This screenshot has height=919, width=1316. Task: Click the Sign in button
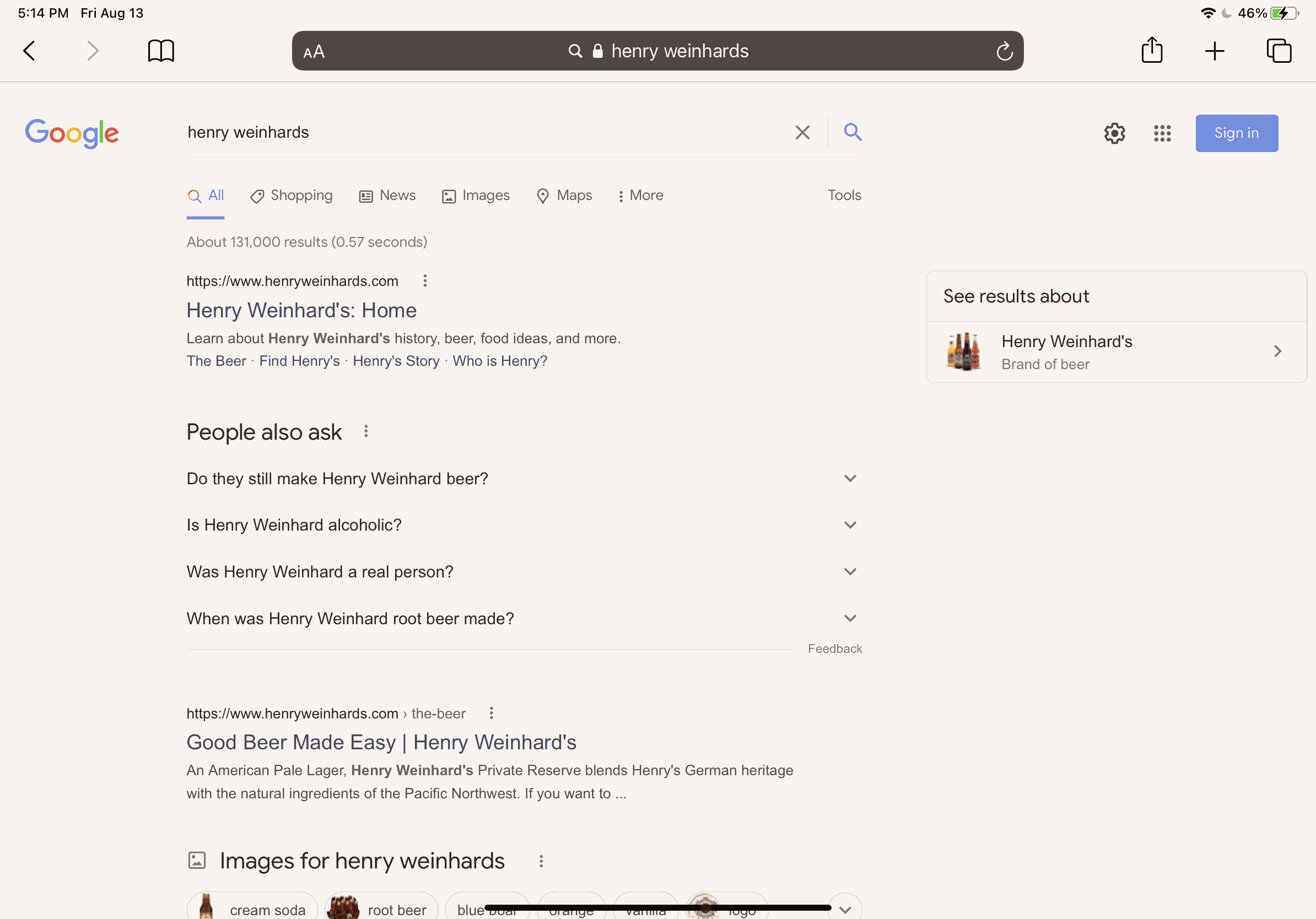[x=1236, y=133]
